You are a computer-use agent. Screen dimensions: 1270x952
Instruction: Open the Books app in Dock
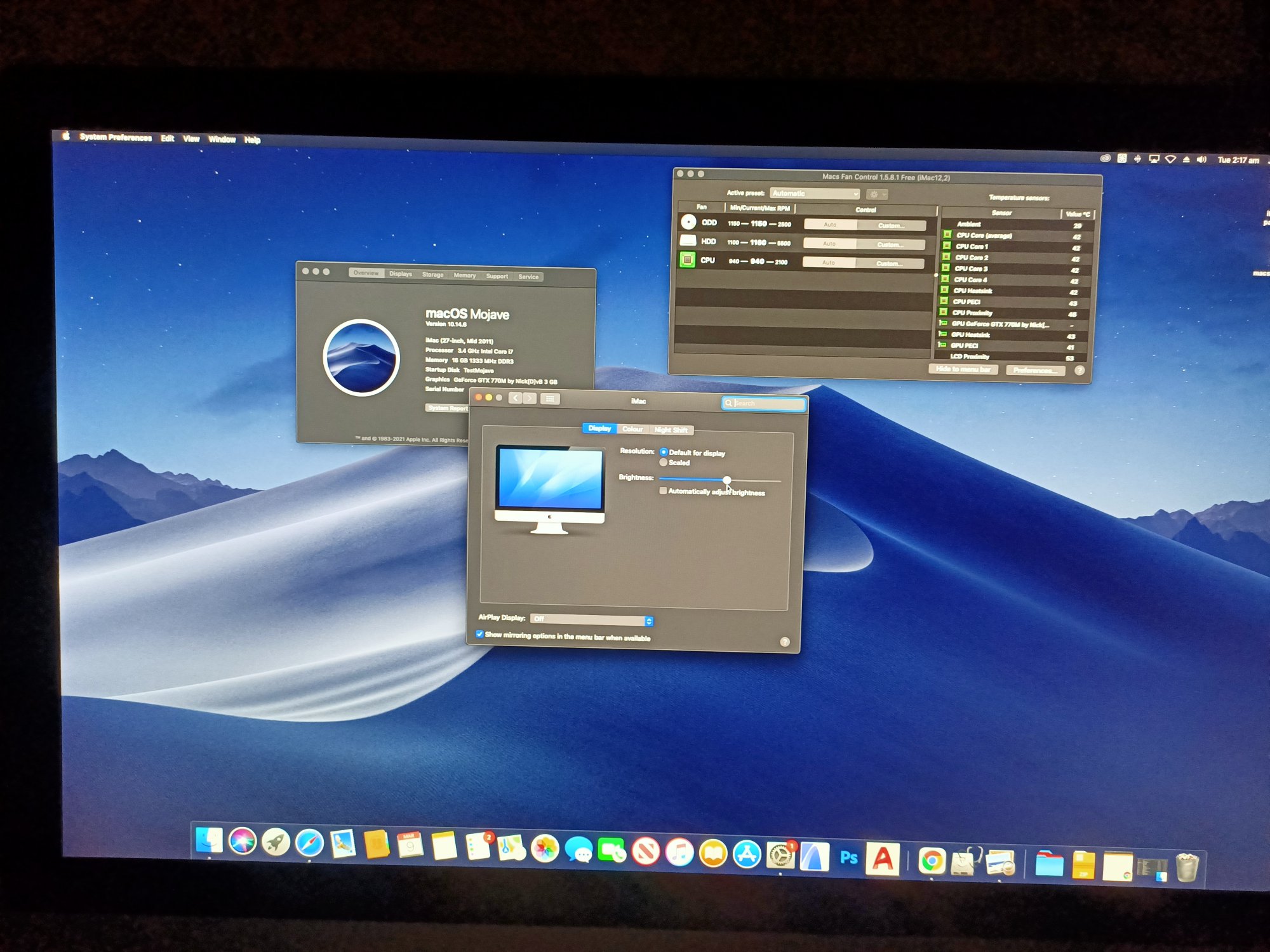(713, 854)
